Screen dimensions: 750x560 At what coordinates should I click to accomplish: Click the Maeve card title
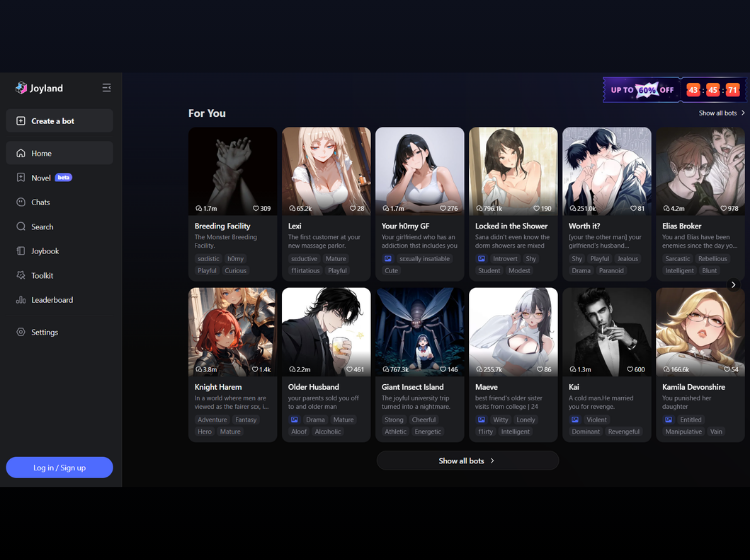tap(486, 387)
